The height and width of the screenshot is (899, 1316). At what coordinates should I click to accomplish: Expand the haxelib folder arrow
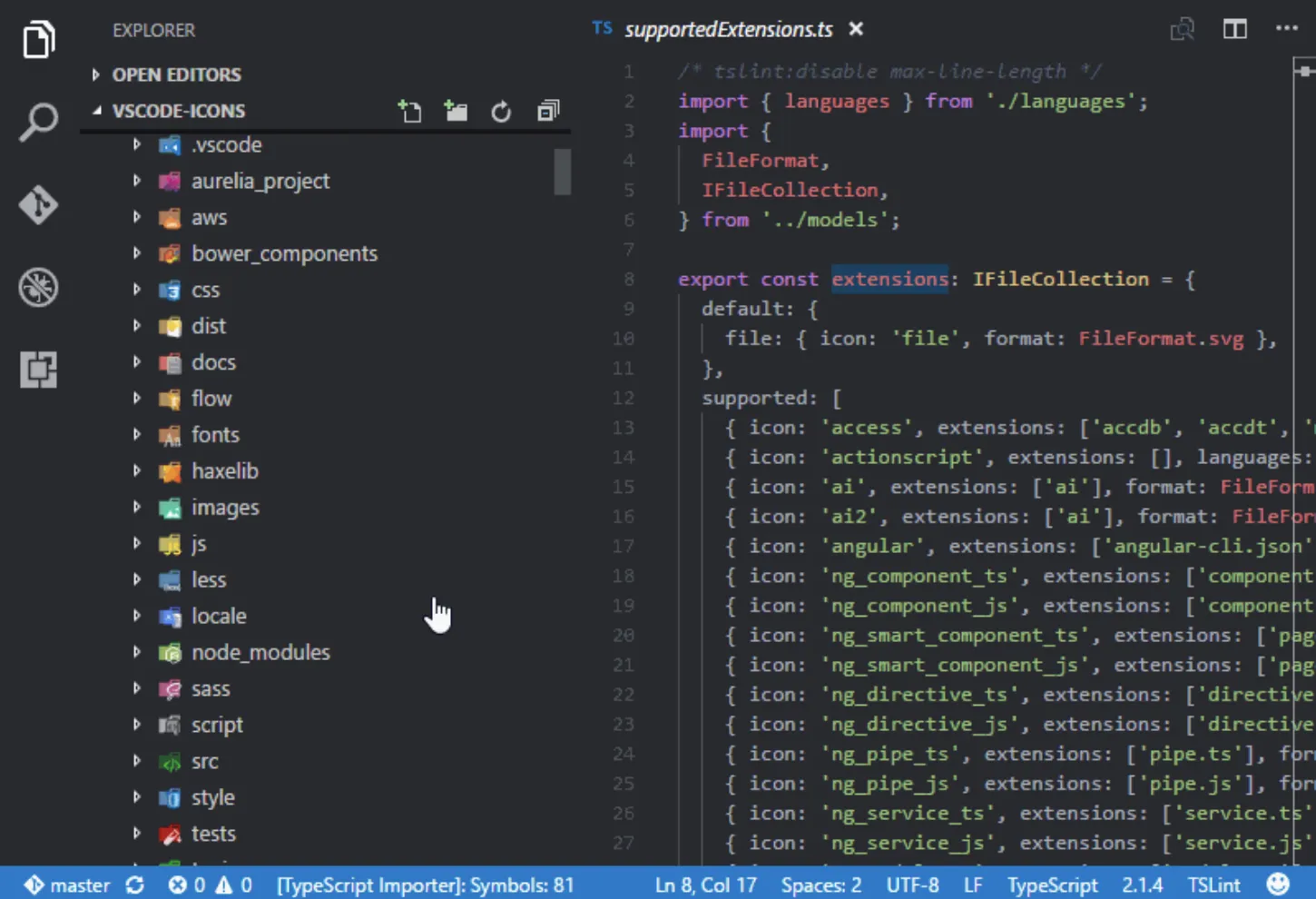pos(137,470)
